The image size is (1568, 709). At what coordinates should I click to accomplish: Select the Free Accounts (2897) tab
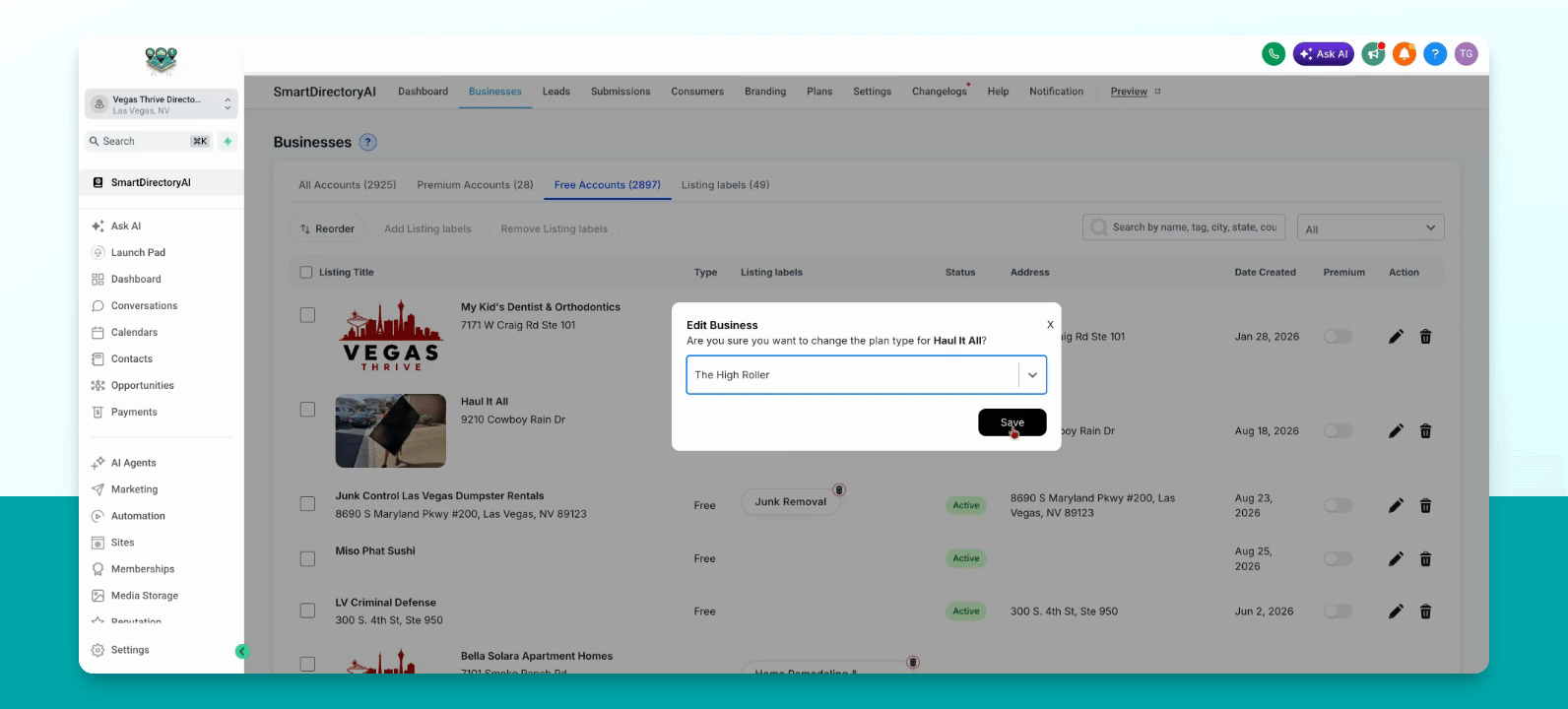(607, 185)
